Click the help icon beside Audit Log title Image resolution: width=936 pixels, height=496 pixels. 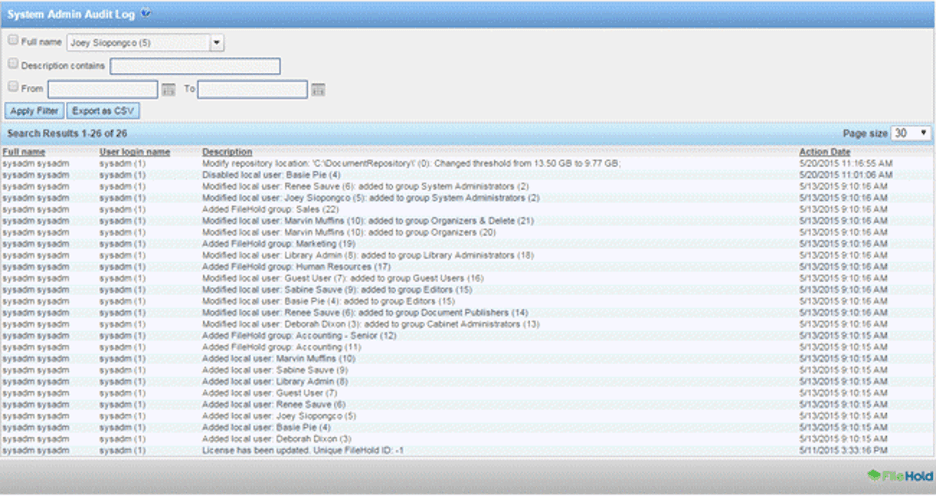pyautogui.click(x=147, y=13)
